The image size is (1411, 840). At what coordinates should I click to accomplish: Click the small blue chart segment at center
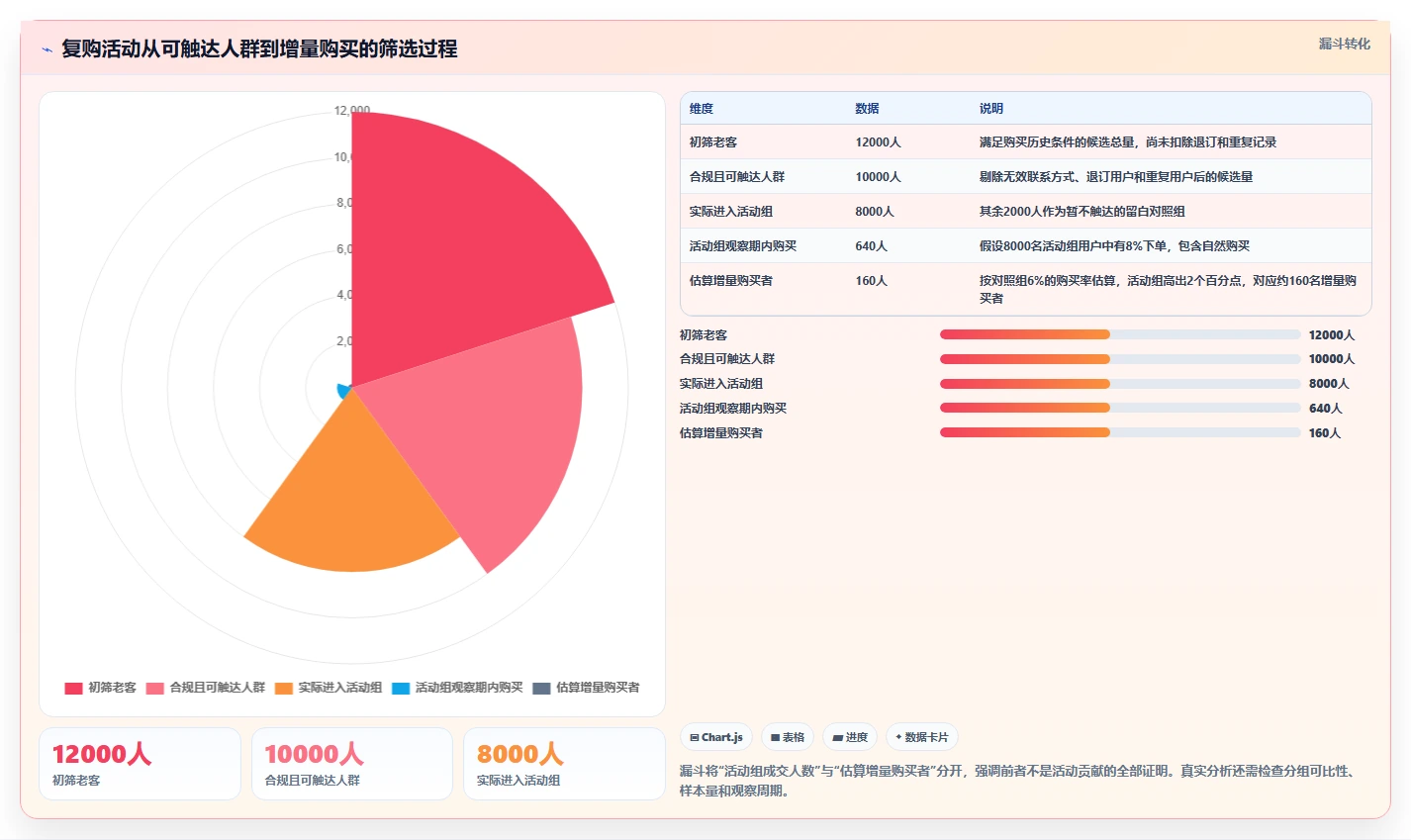[345, 391]
